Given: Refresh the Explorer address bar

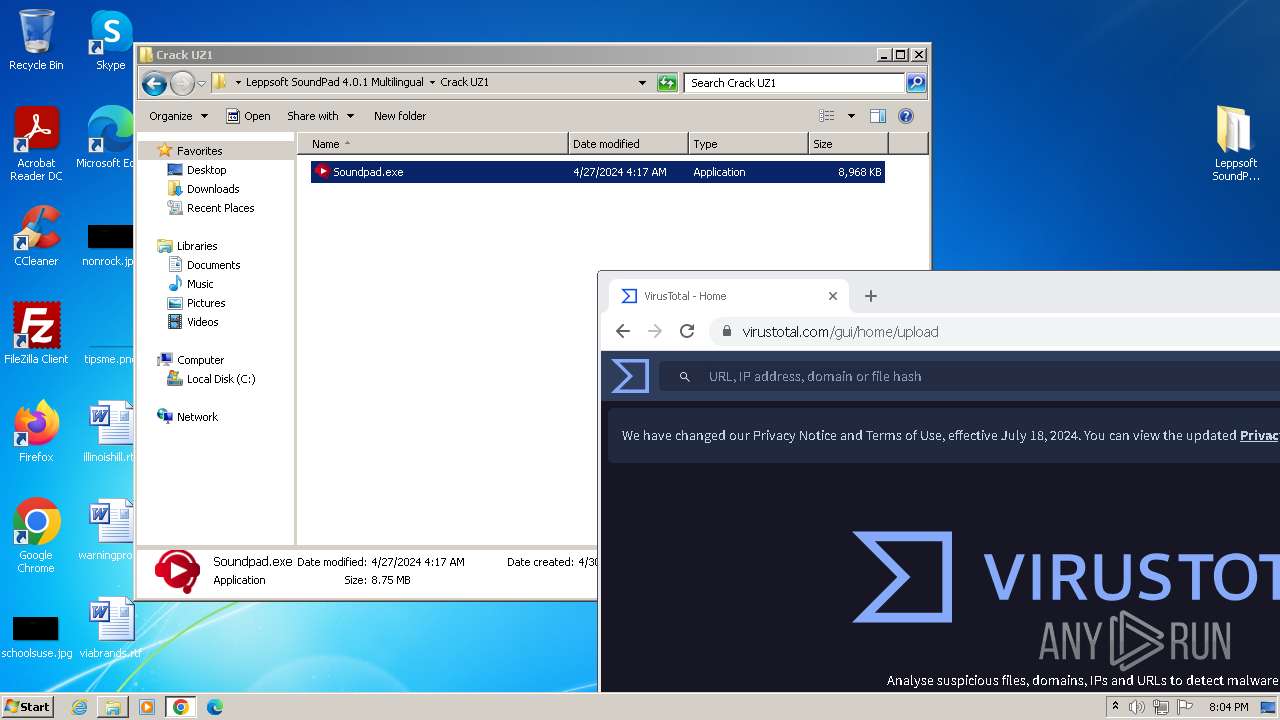Looking at the screenshot, I should coord(667,83).
